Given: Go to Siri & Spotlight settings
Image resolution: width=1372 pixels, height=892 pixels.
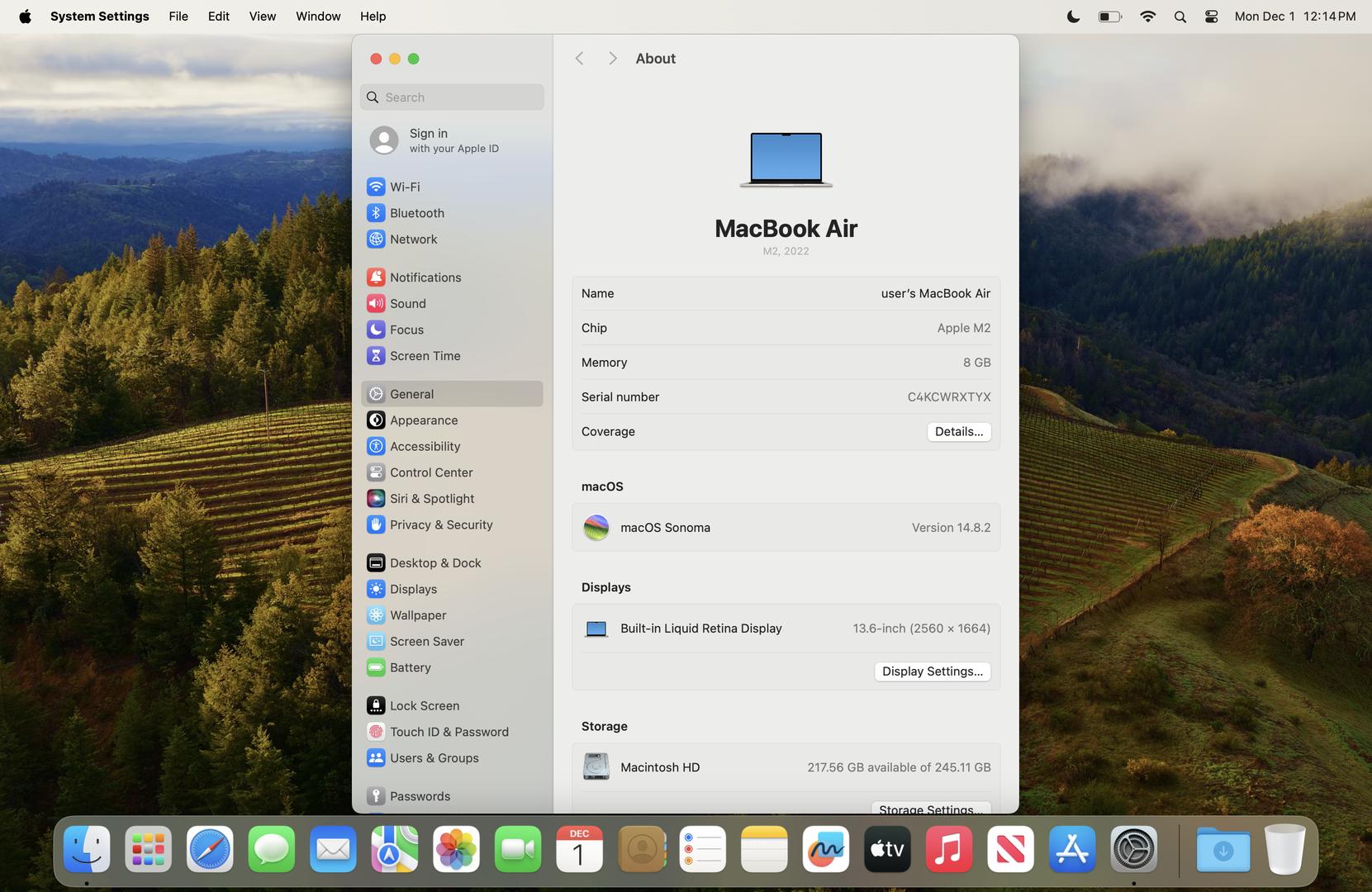Looking at the screenshot, I should coord(431,499).
